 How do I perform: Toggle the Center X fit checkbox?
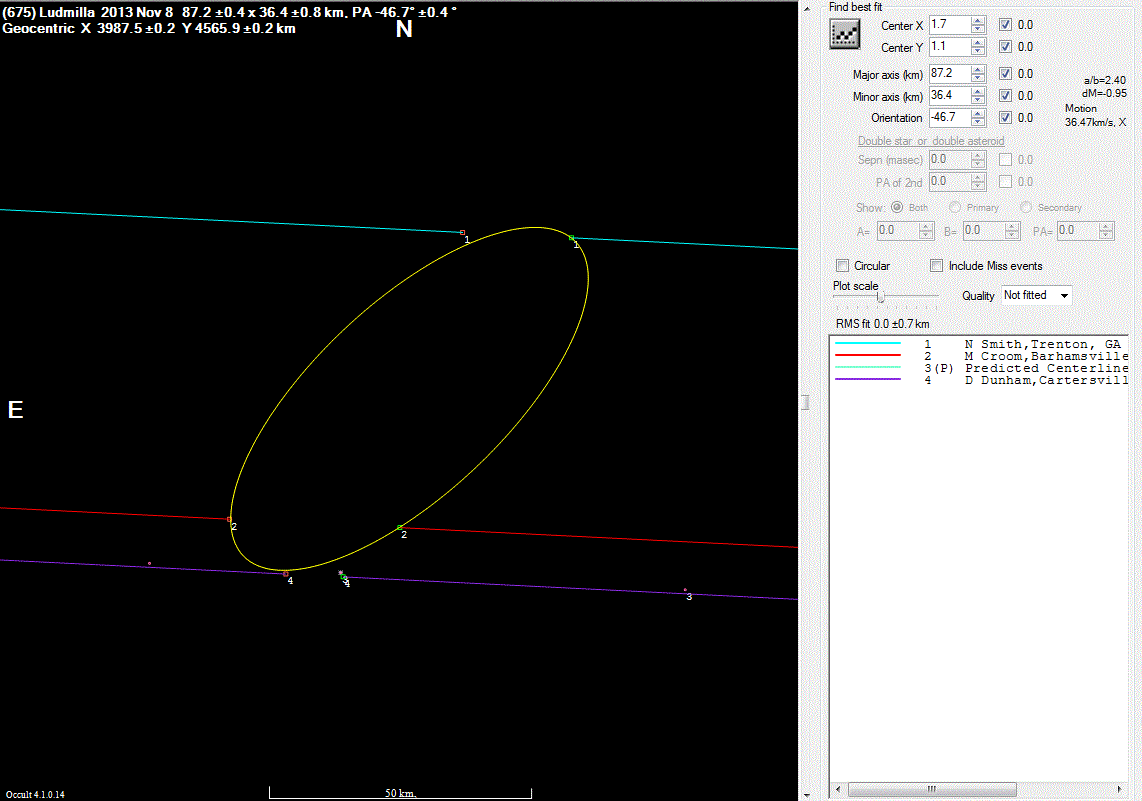pos(1005,25)
